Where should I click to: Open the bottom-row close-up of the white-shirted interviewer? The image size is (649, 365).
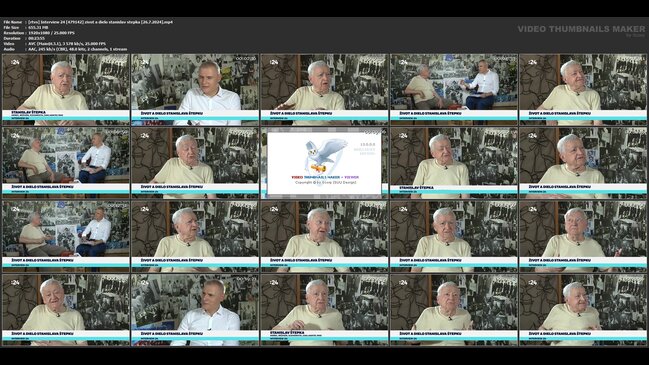click(195, 310)
